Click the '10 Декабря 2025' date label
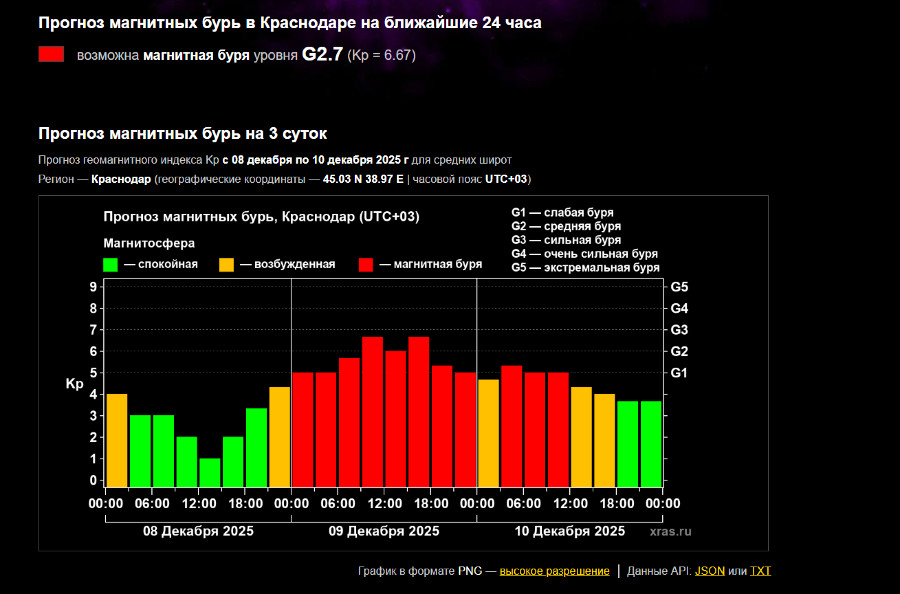The height and width of the screenshot is (594, 900). (570, 531)
